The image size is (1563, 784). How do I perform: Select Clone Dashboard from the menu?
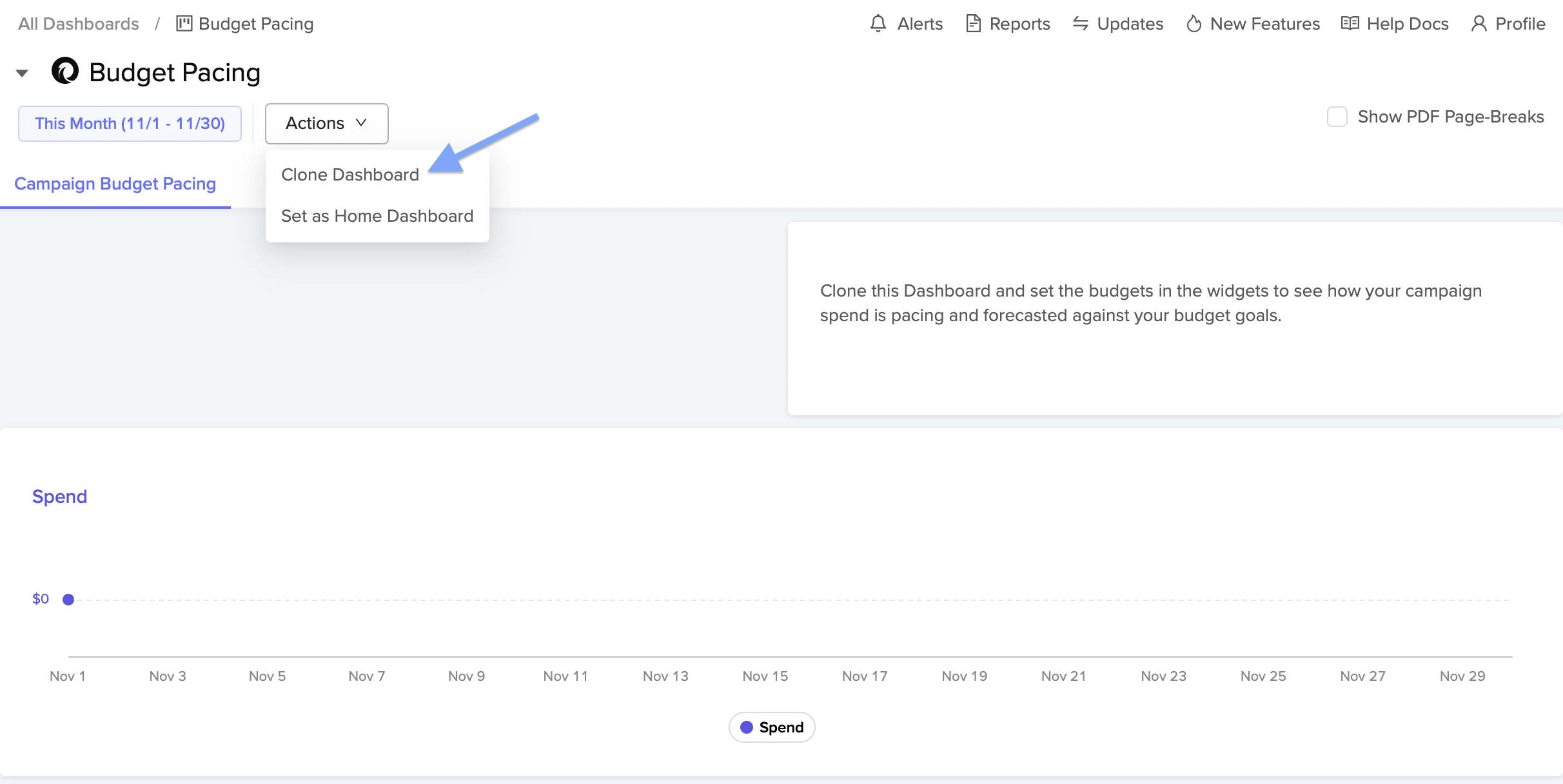pos(350,175)
